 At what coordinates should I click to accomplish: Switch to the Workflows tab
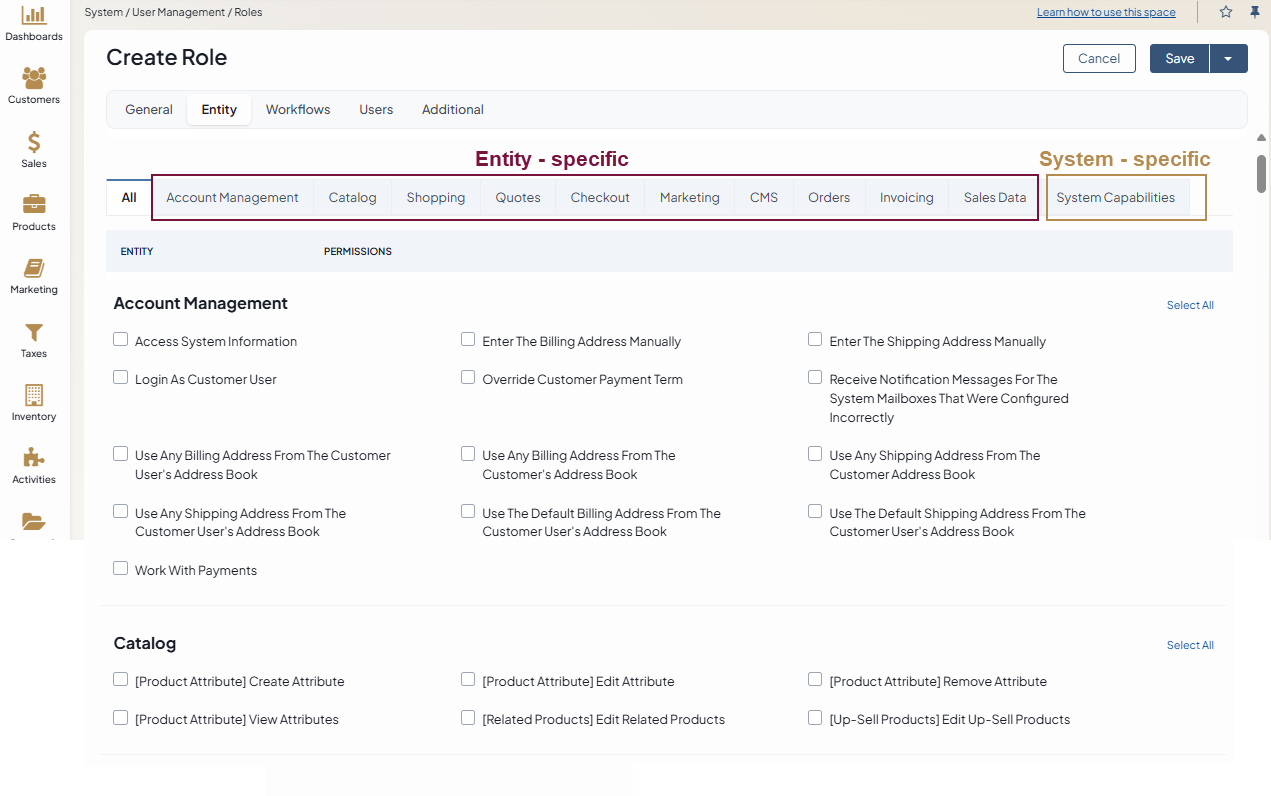click(298, 110)
